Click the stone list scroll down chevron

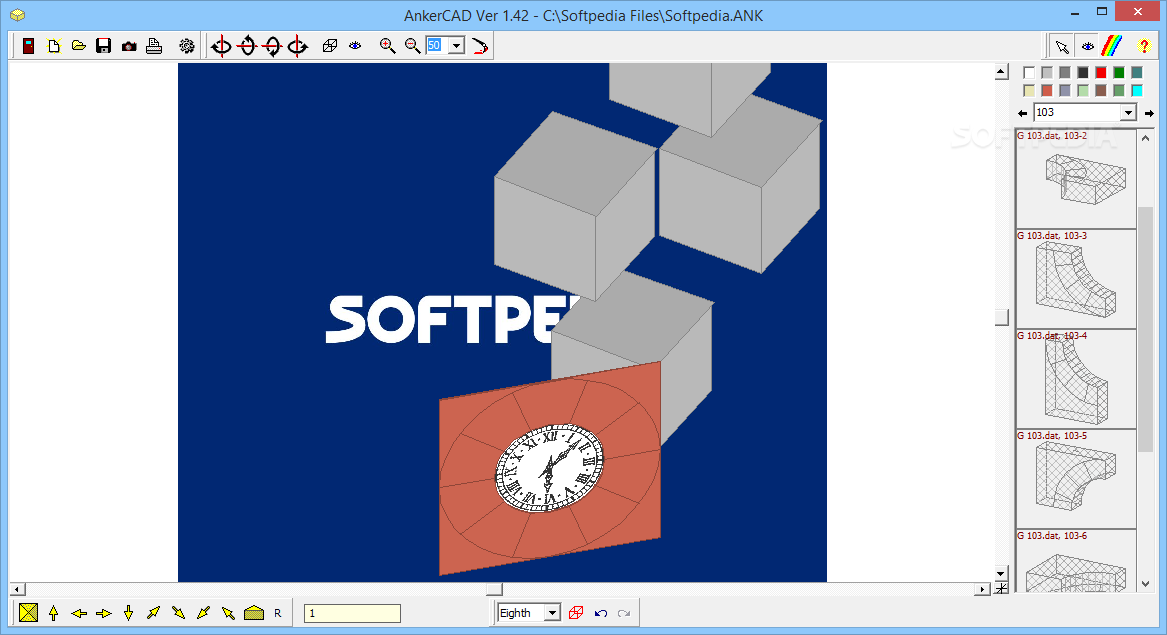pyautogui.click(x=1145, y=584)
